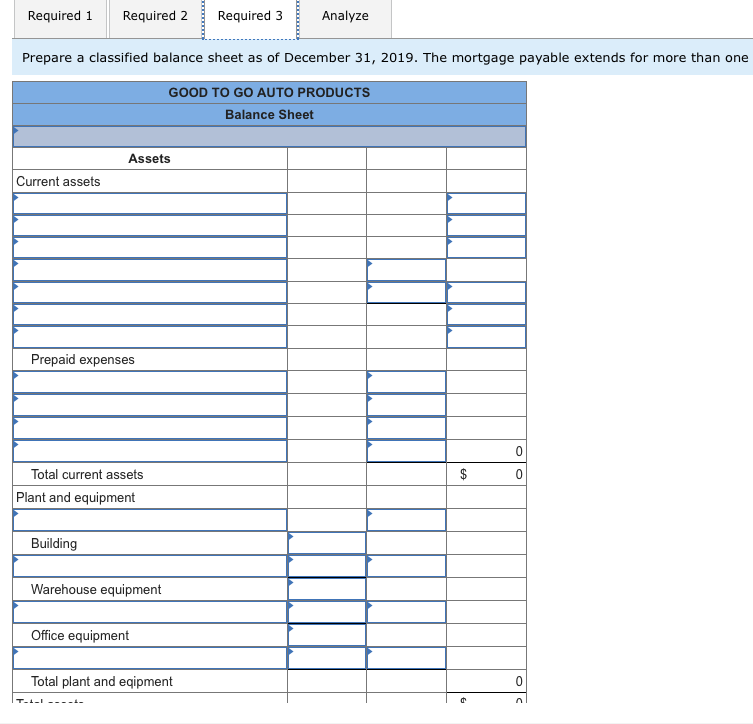Click the Total plant and eqipment label
753x724 pixels.
[x=101, y=681]
